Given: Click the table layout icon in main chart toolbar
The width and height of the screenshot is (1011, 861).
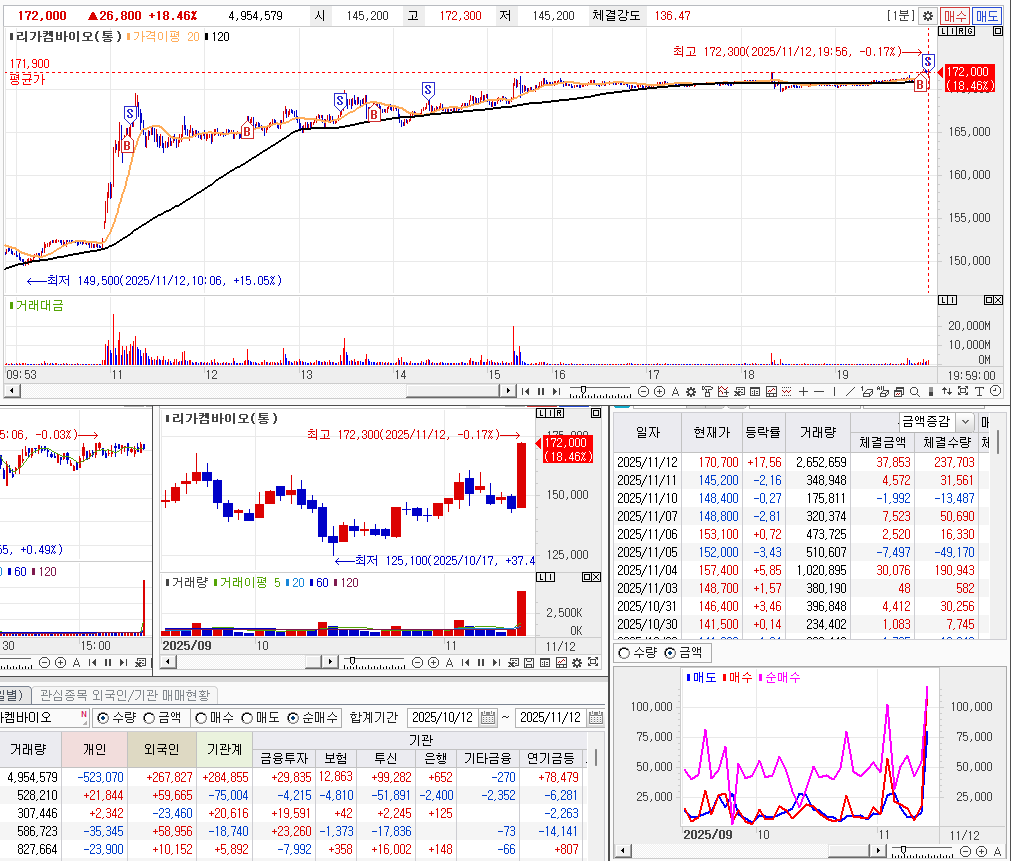Looking at the screenshot, I should [754, 391].
